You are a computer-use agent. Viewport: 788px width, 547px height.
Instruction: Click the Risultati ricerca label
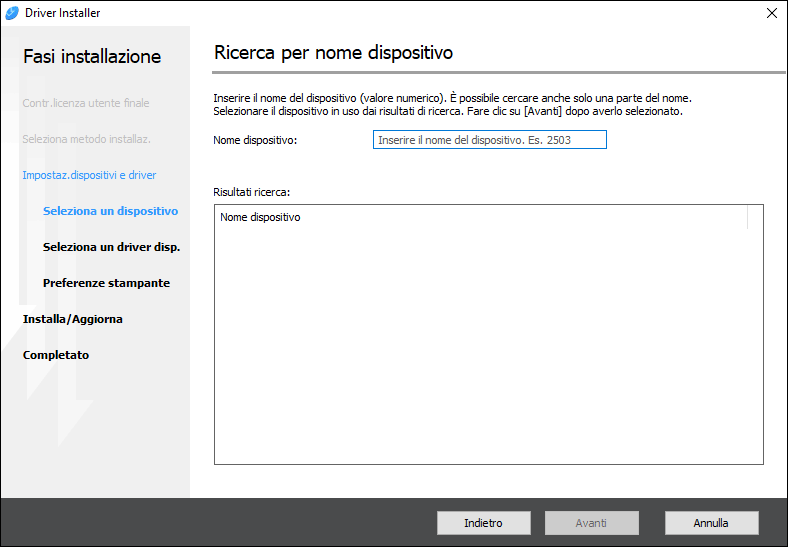(x=252, y=192)
